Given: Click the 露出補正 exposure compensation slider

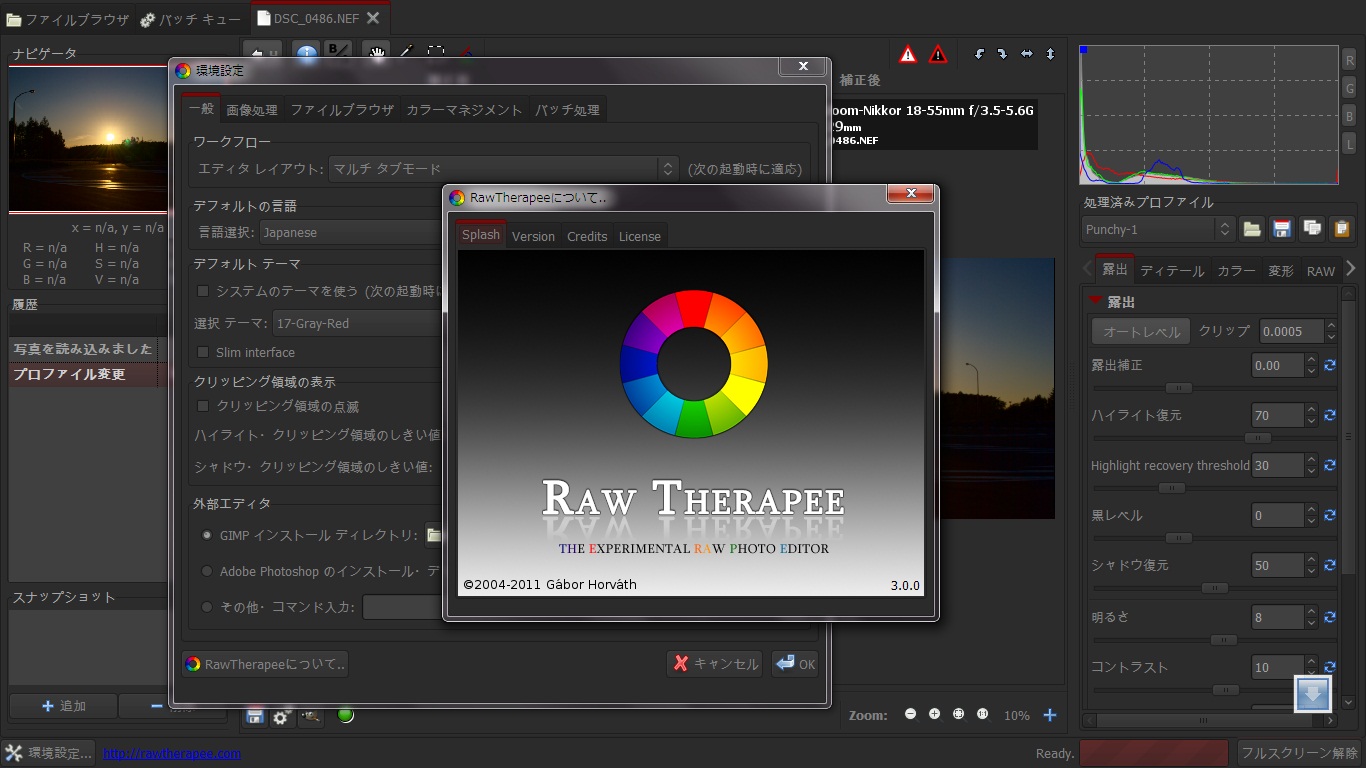Looking at the screenshot, I should 1214,388.
